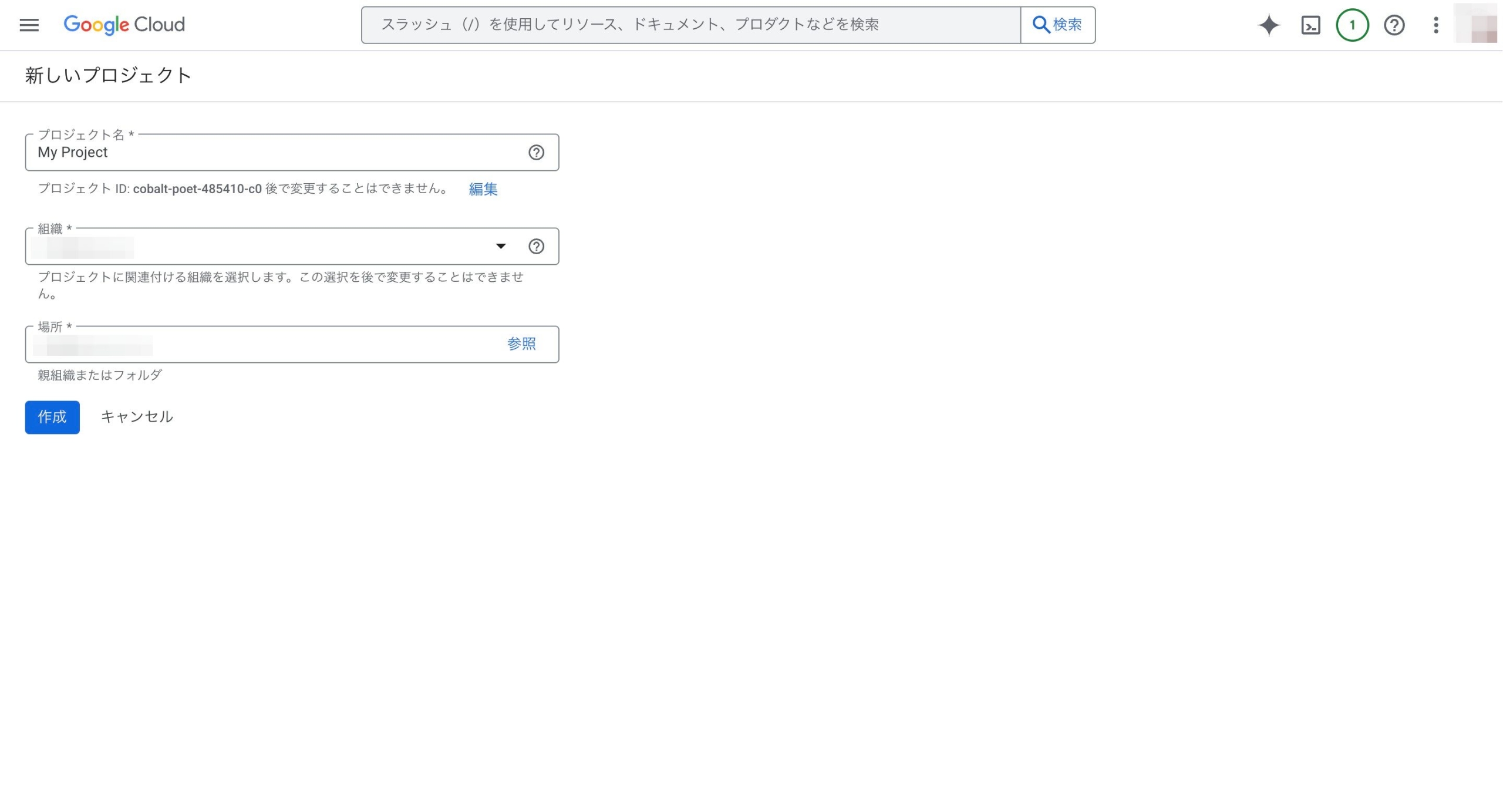Open Gemini AI assistant sparkle icon
Image resolution: width=1503 pixels, height=812 pixels.
click(1268, 25)
